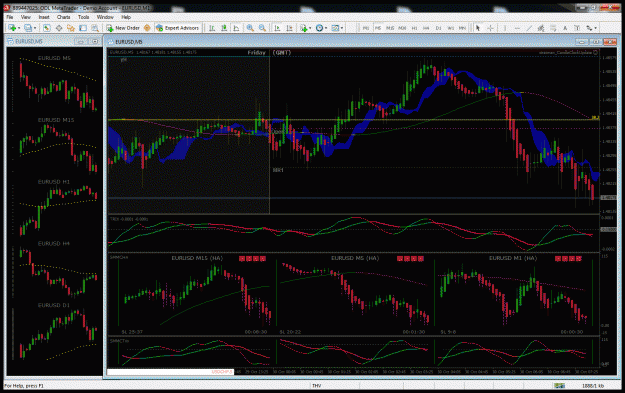625x393 pixels.
Task: Switch to the W1 timeframe
Action: point(450,28)
